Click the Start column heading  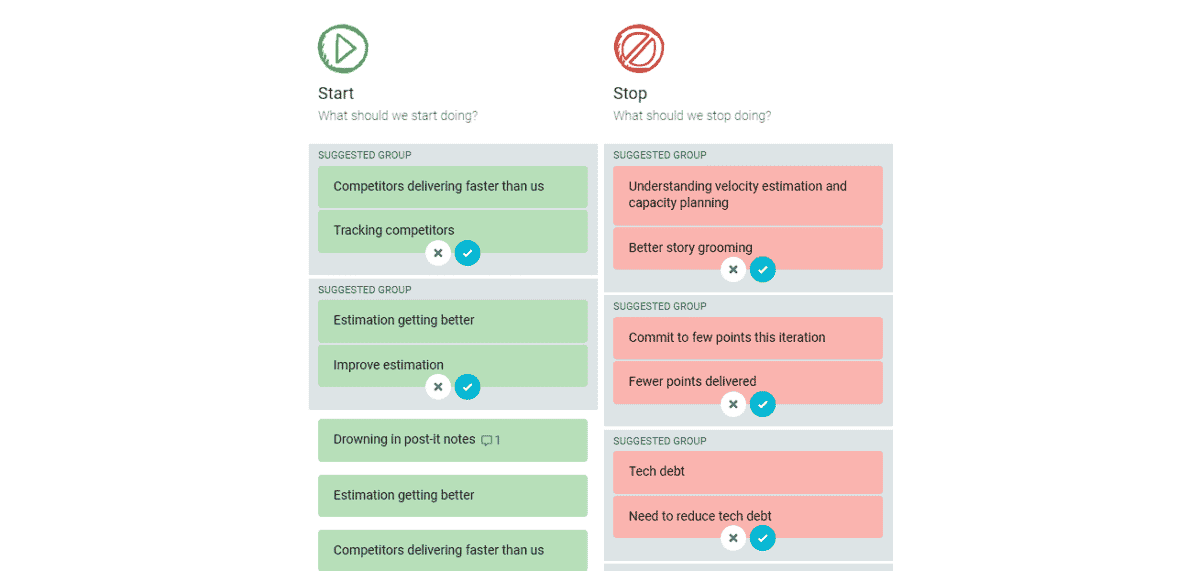click(x=336, y=93)
